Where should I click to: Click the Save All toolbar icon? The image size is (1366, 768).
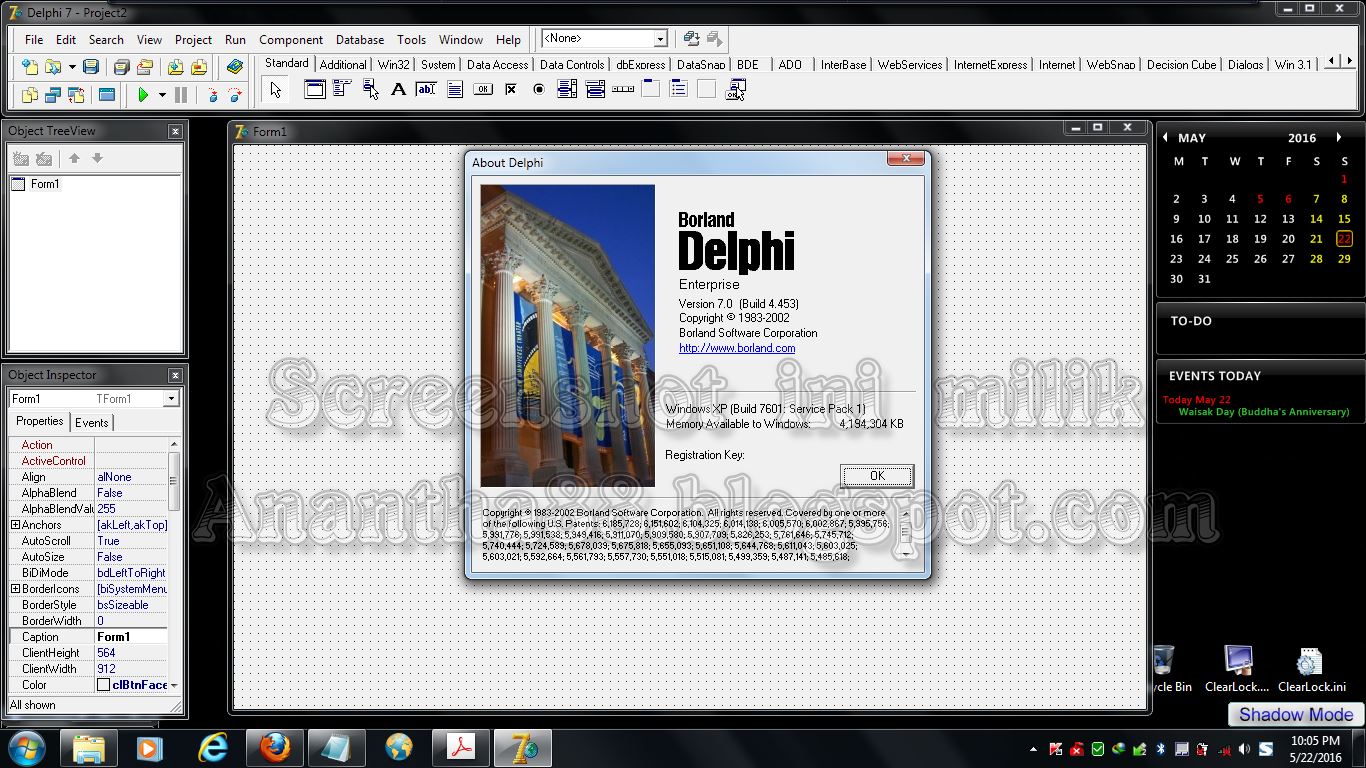[x=121, y=67]
